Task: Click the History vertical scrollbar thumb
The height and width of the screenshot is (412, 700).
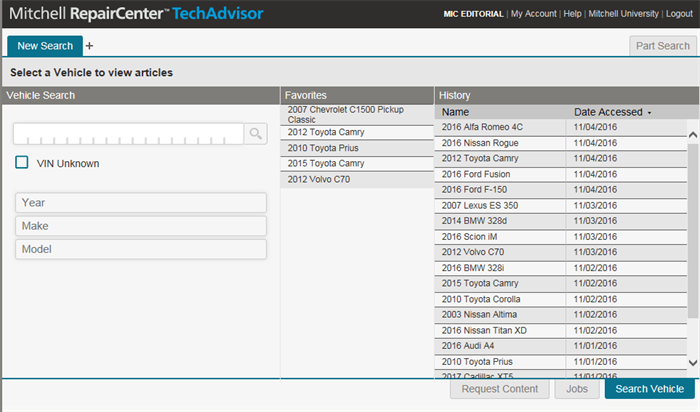Action: (x=693, y=230)
